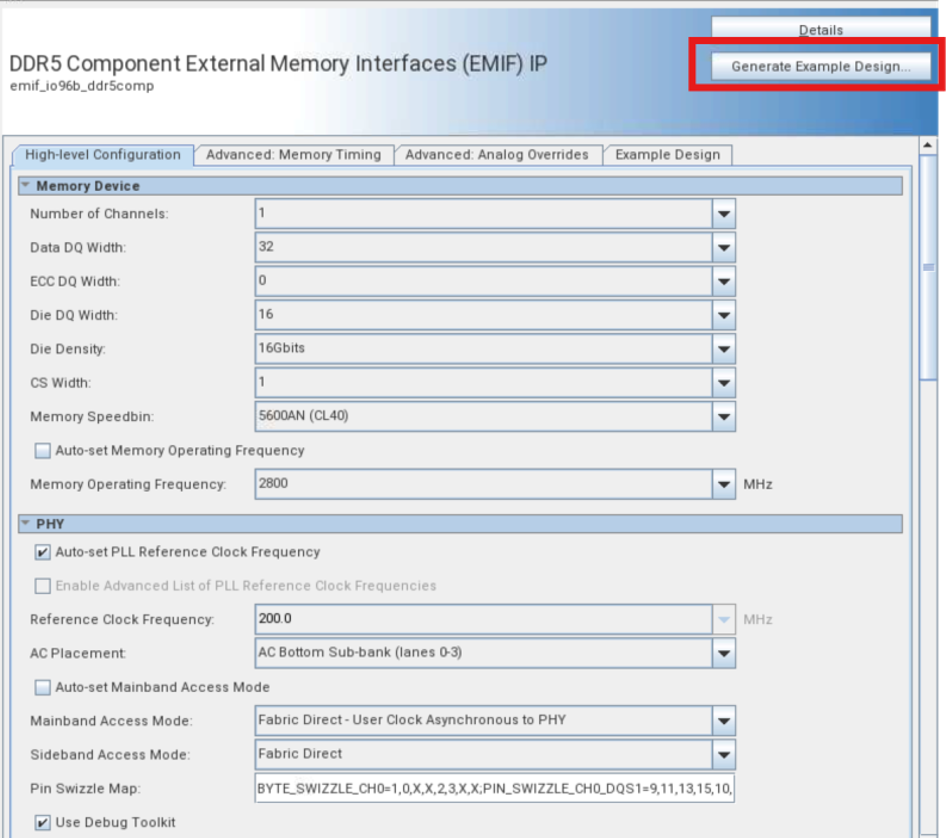The height and width of the screenshot is (838, 946).
Task: Uncheck Auto-set PLL Reference Clock Frequency
Action: (43, 552)
